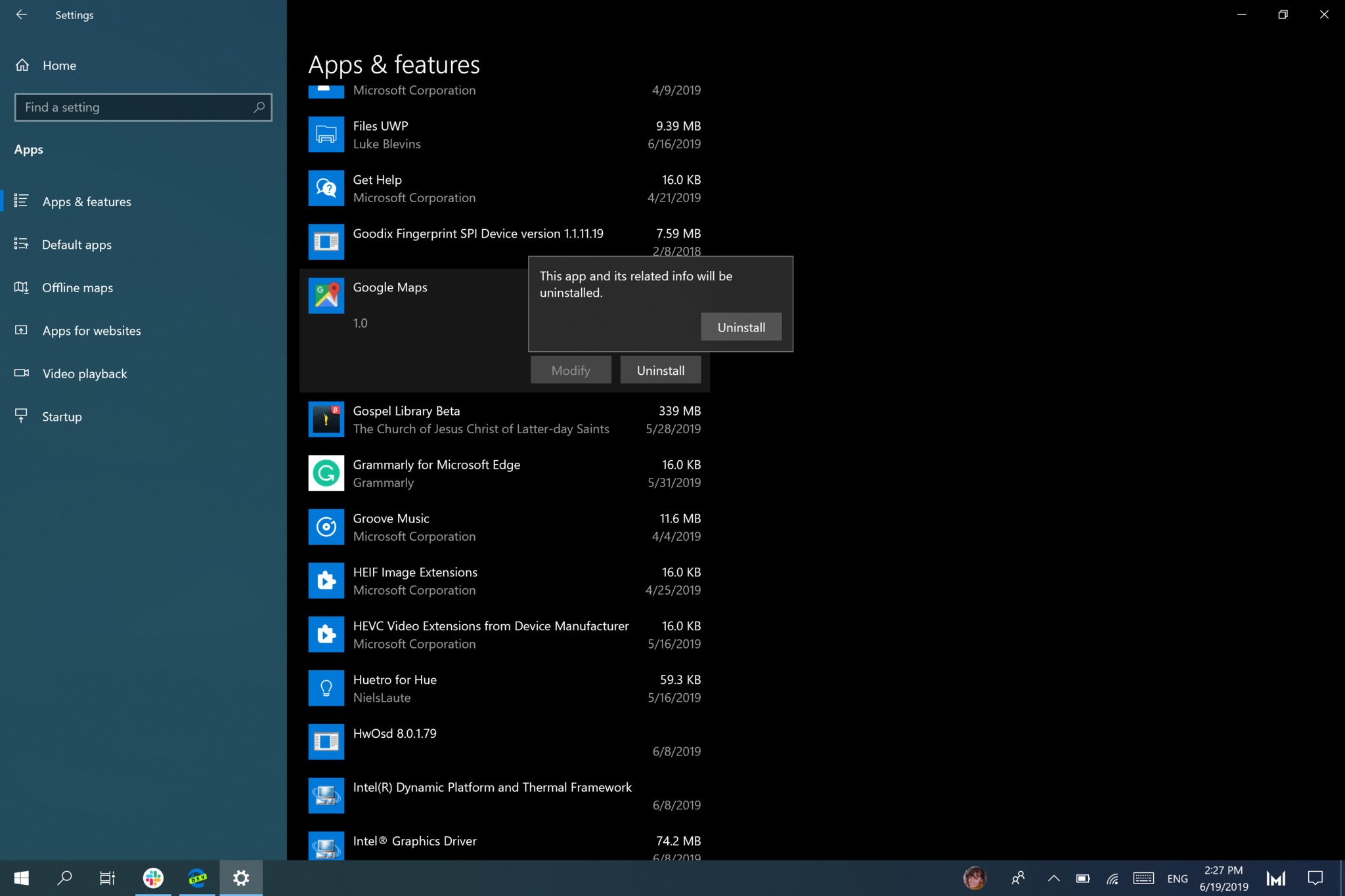
Task: Click the Google Maps app icon
Action: click(x=326, y=295)
